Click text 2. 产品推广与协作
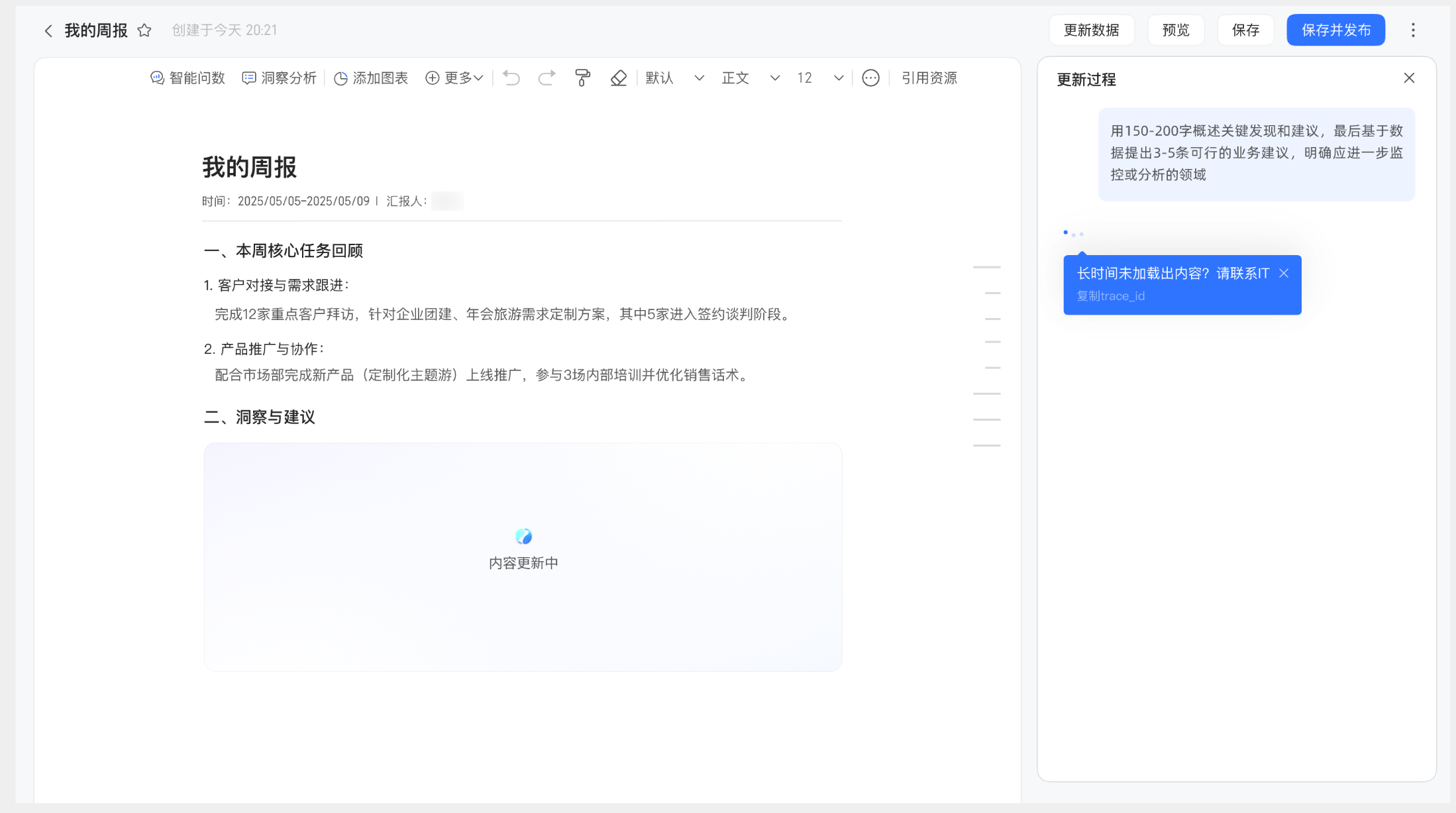Image resolution: width=1456 pixels, height=813 pixels. 264,349
